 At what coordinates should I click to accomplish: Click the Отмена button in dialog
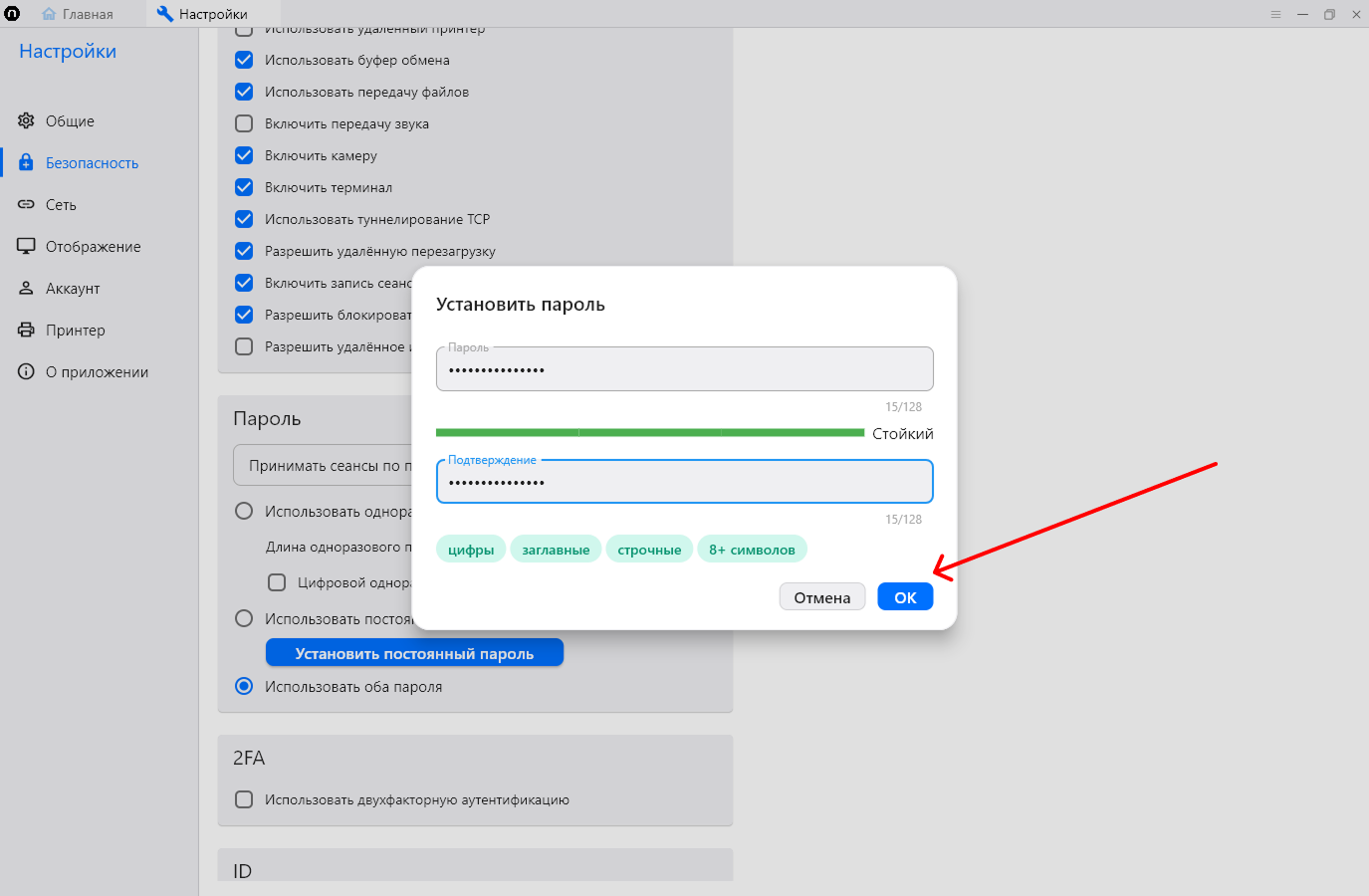click(821, 597)
